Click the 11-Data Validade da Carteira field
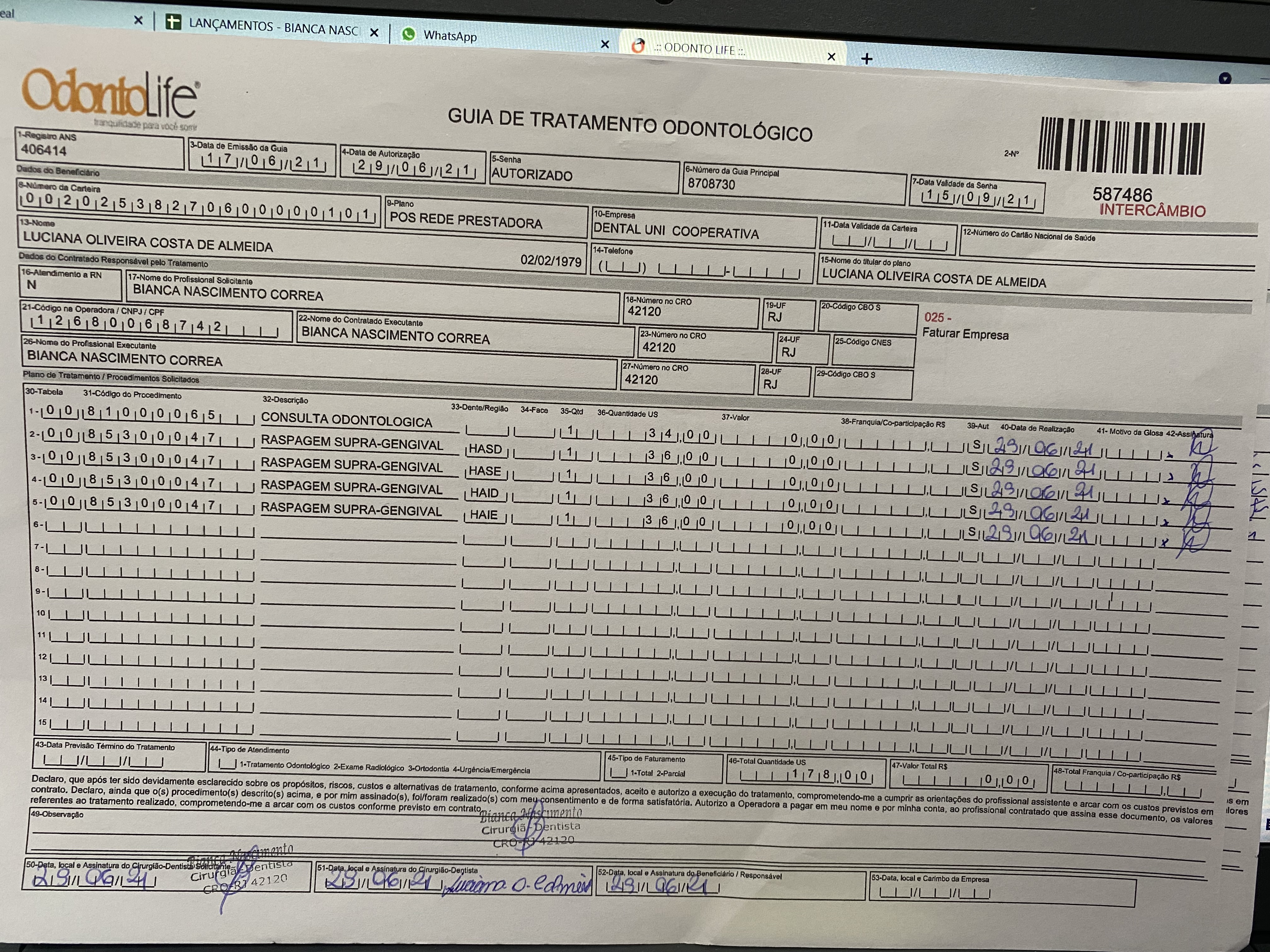Screen dimensions: 1270x952 (889, 243)
